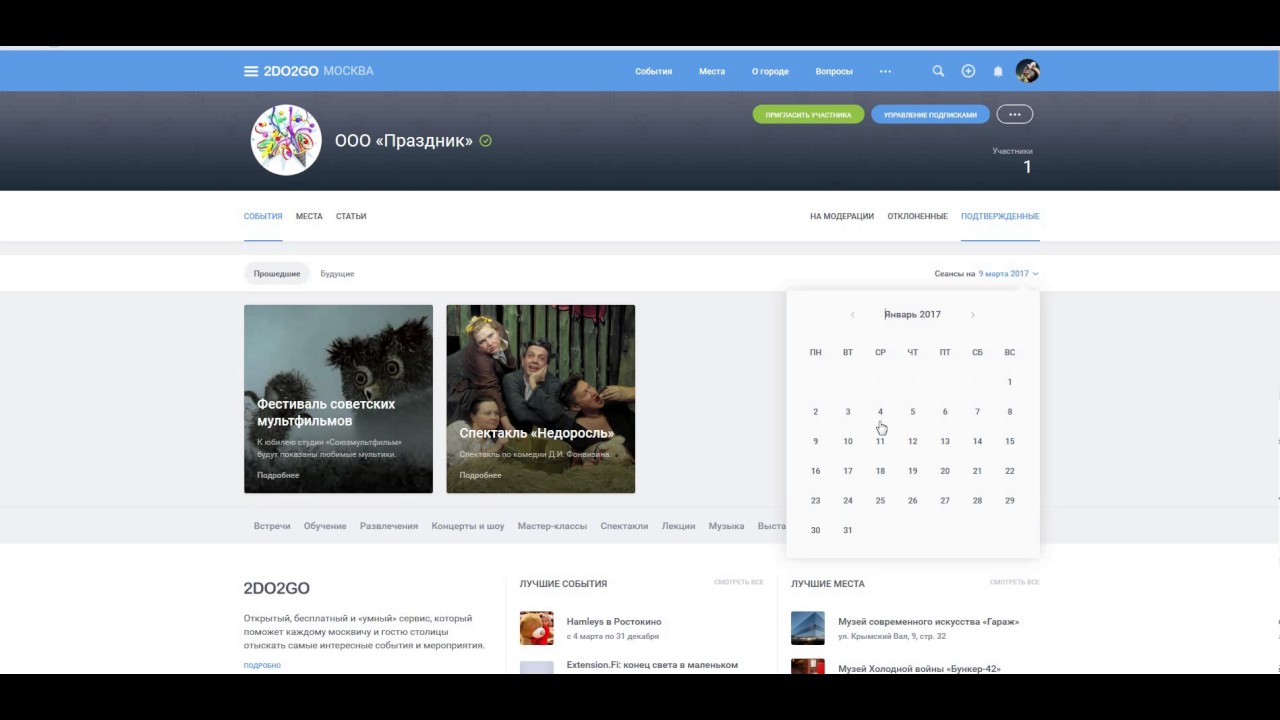Click the green verified checkmark badge

pyautogui.click(x=486, y=141)
